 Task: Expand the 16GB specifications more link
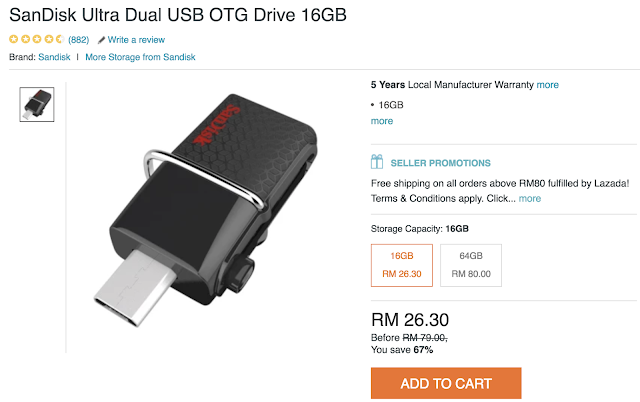pyautogui.click(x=382, y=121)
